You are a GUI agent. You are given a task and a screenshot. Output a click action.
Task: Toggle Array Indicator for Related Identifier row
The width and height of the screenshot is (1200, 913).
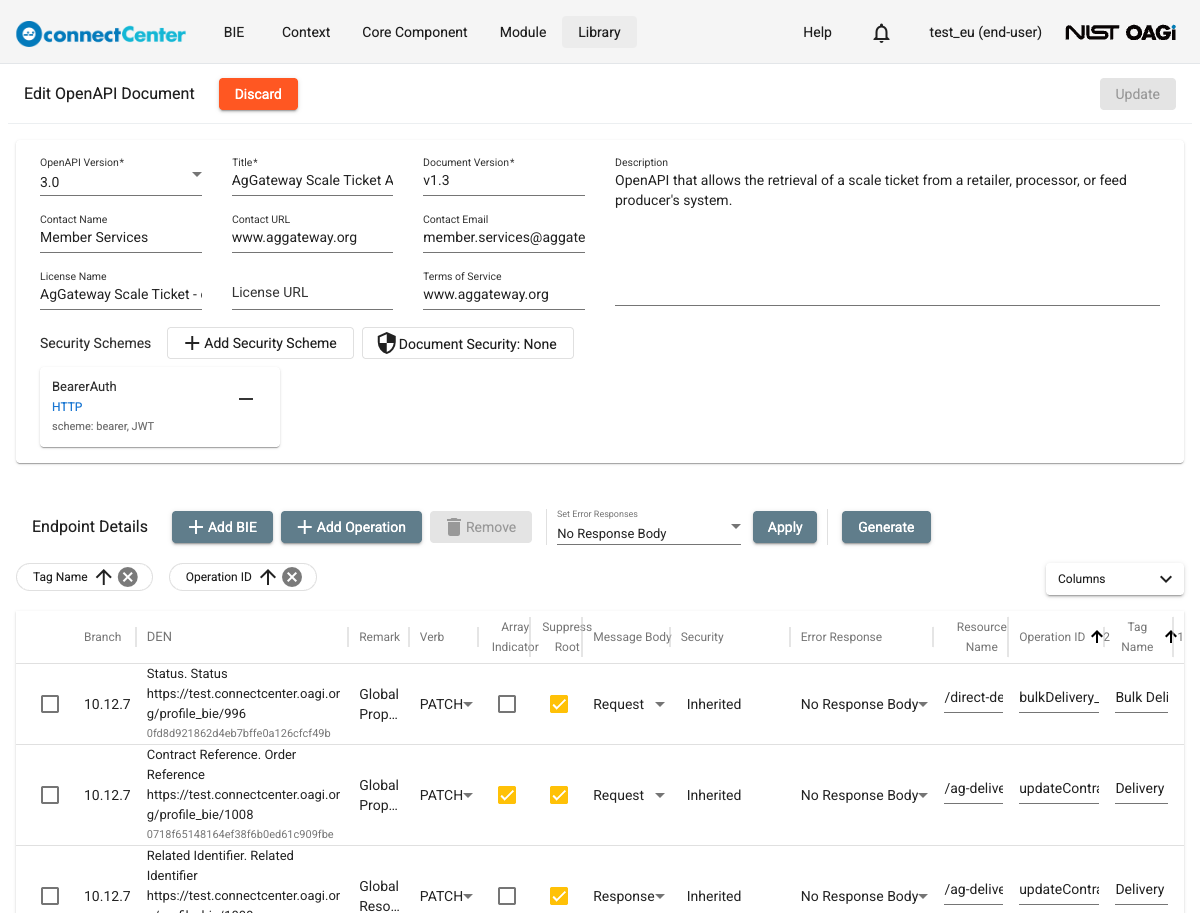coord(507,896)
